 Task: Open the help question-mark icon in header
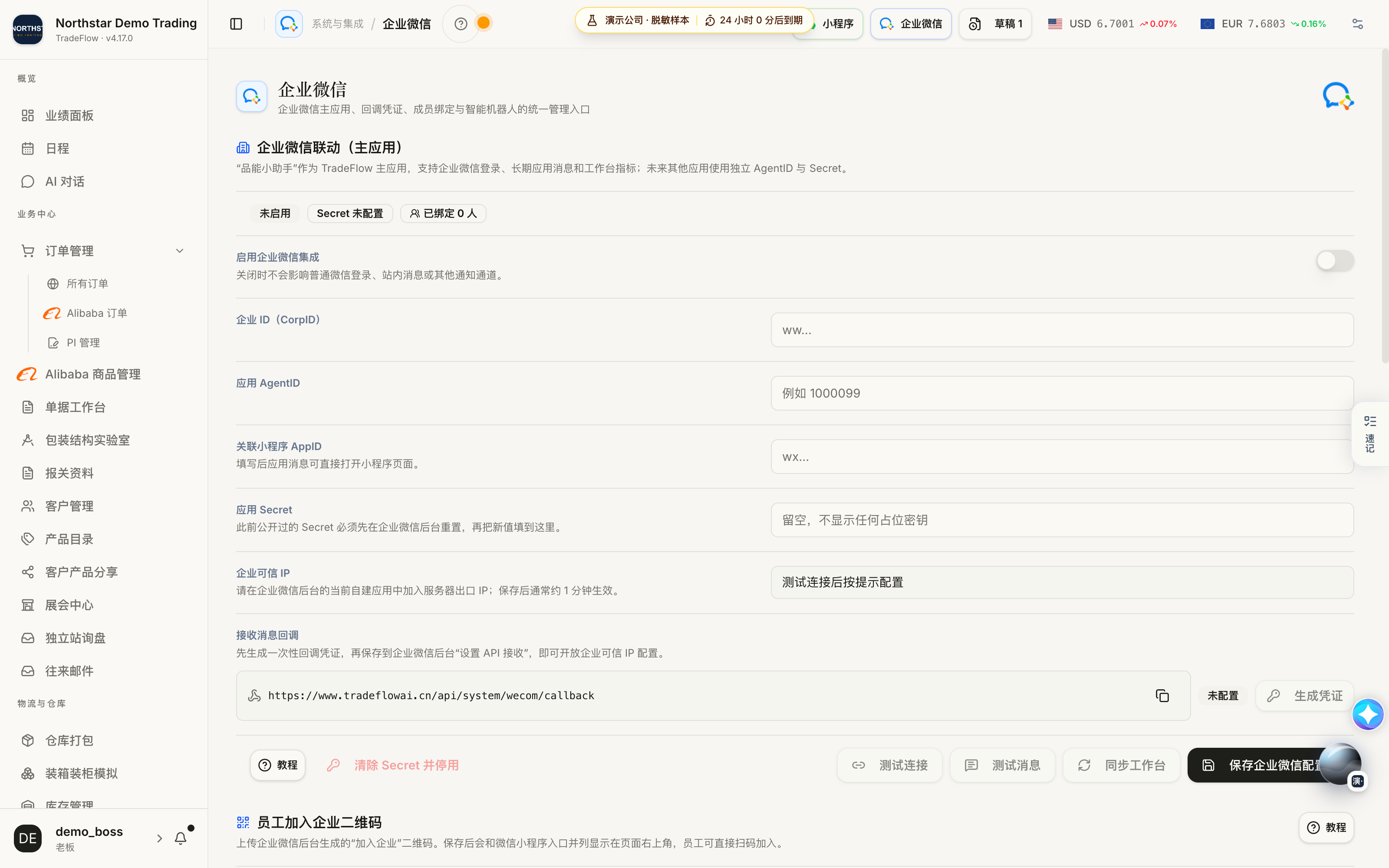(460, 23)
